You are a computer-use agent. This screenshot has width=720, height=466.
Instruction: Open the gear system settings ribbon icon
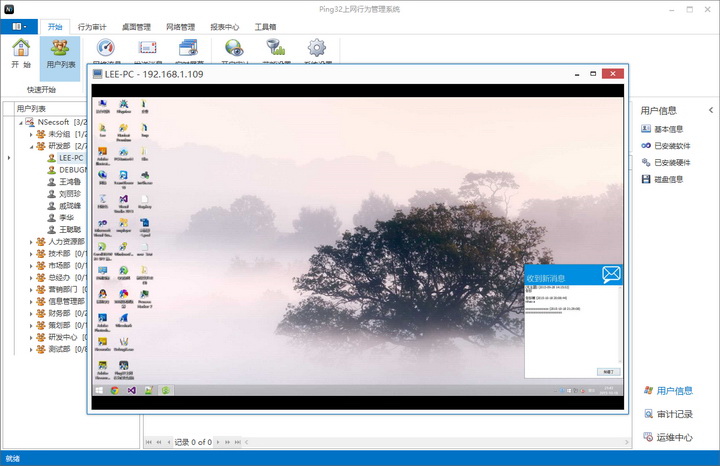coord(316,48)
